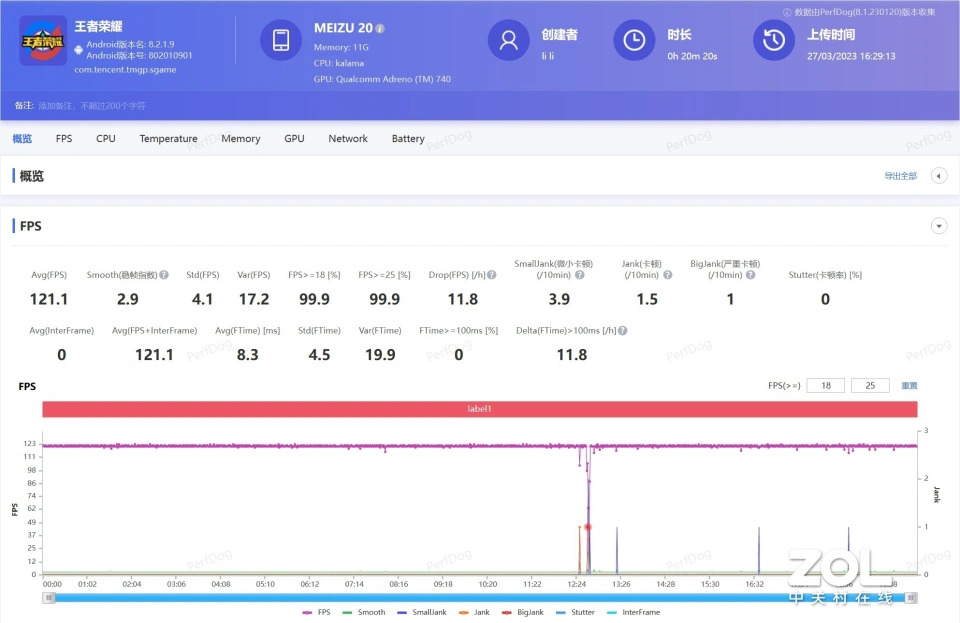960x623 pixels.
Task: Toggle the FPS series in chart legend
Action: click(316, 612)
